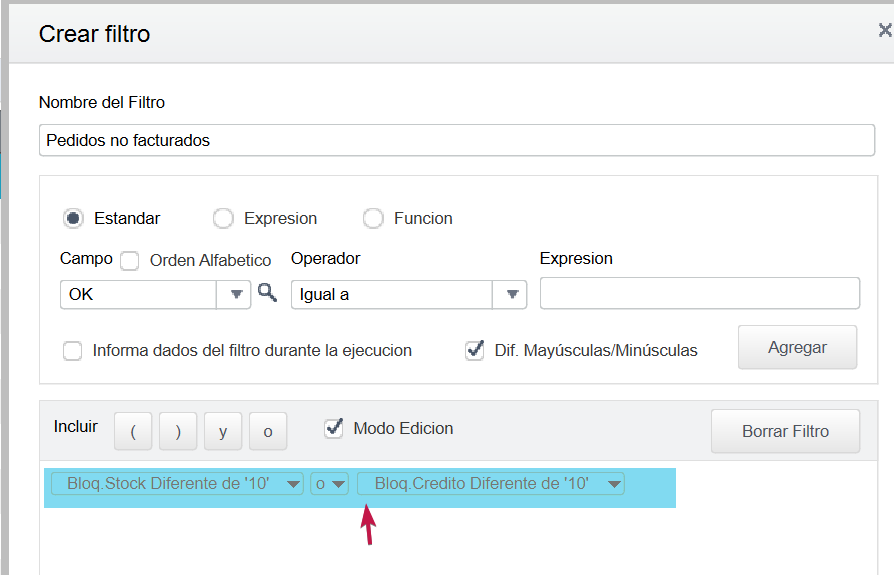Screen dimensions: 894x575
Task: Click the Borrar Filtro button
Action: pyautogui.click(x=785, y=431)
